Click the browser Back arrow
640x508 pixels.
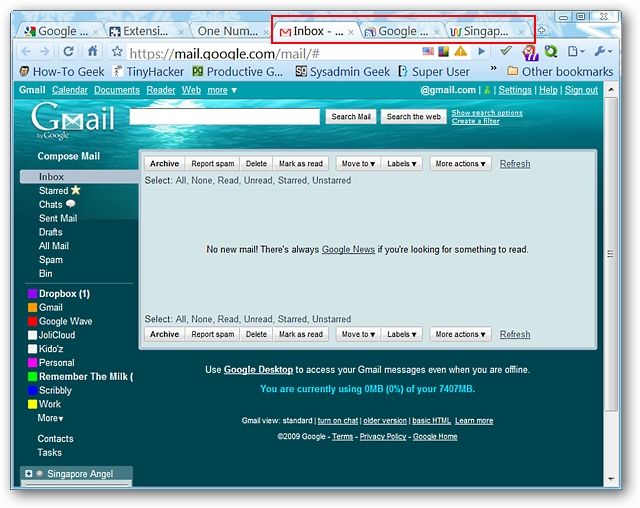(26, 51)
